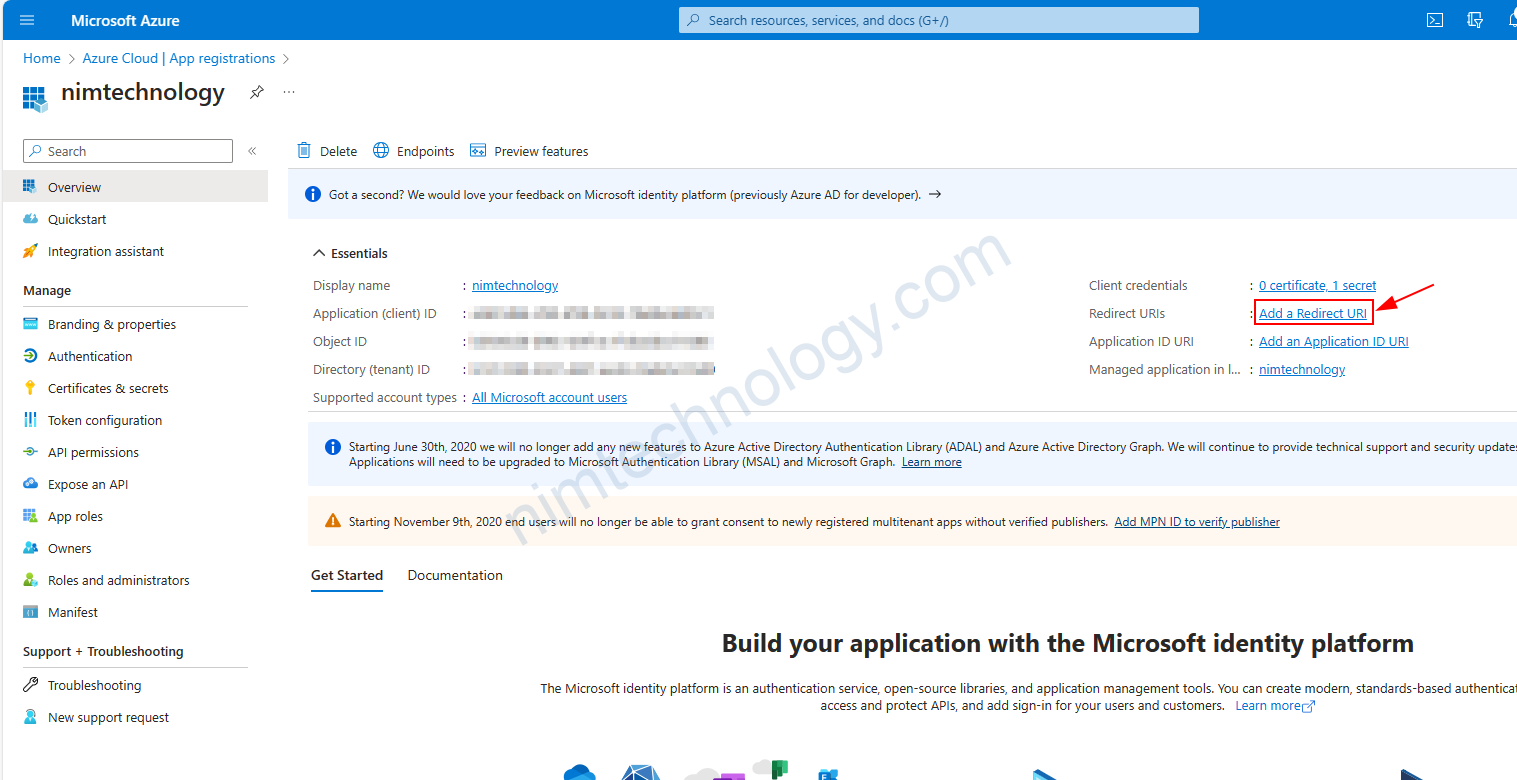This screenshot has height=780, width=1517.
Task: Click the Delete trash icon
Action: pos(304,151)
